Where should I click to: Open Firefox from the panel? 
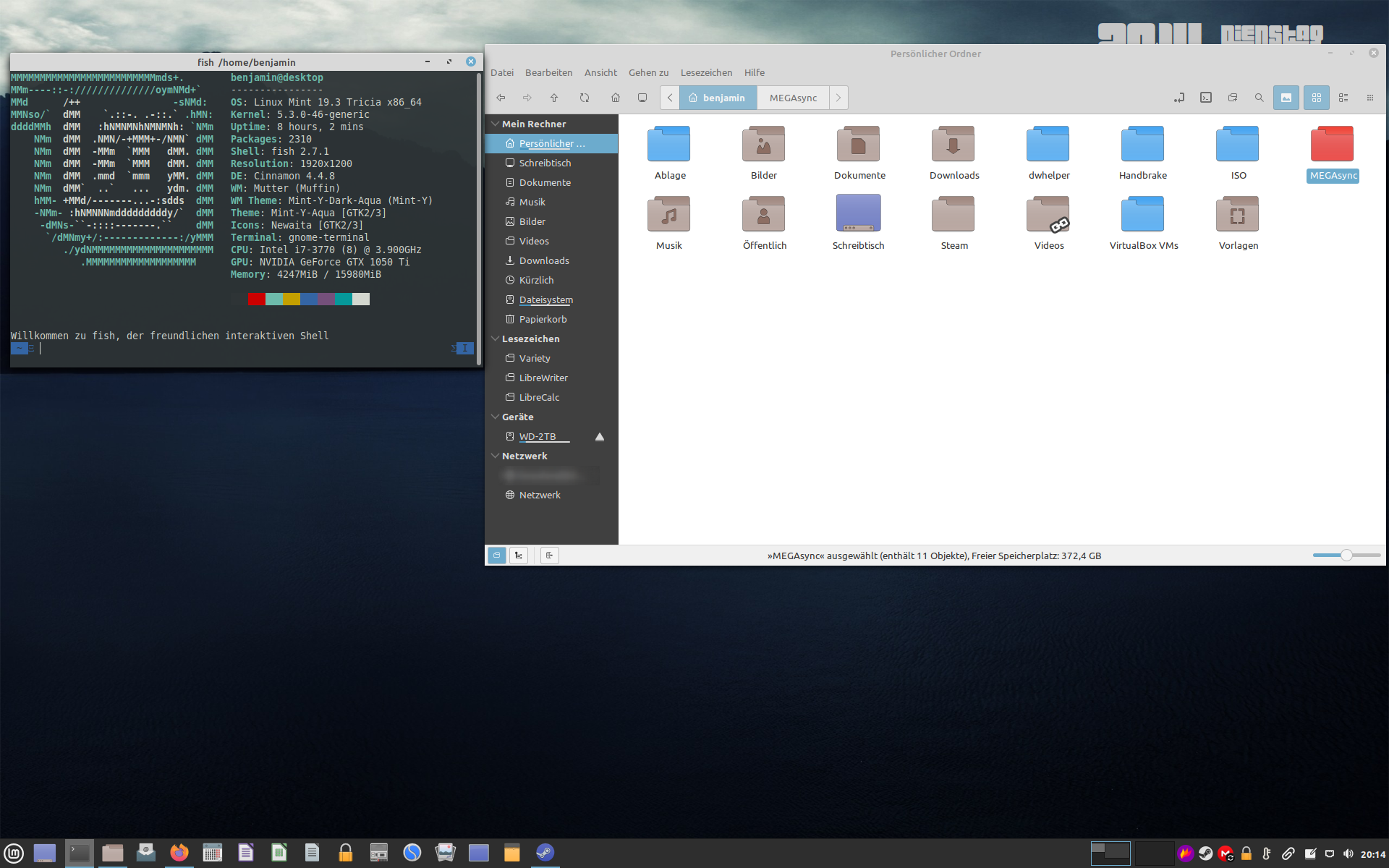[179, 853]
